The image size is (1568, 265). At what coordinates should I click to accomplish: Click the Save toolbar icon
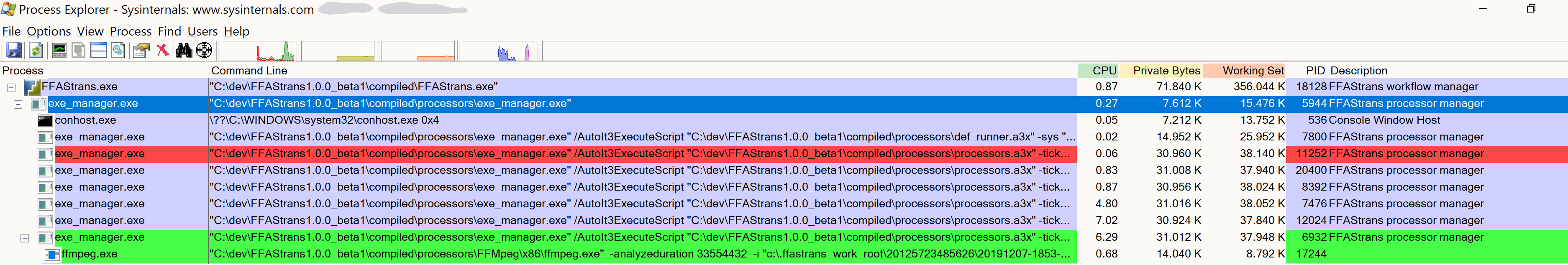point(13,51)
